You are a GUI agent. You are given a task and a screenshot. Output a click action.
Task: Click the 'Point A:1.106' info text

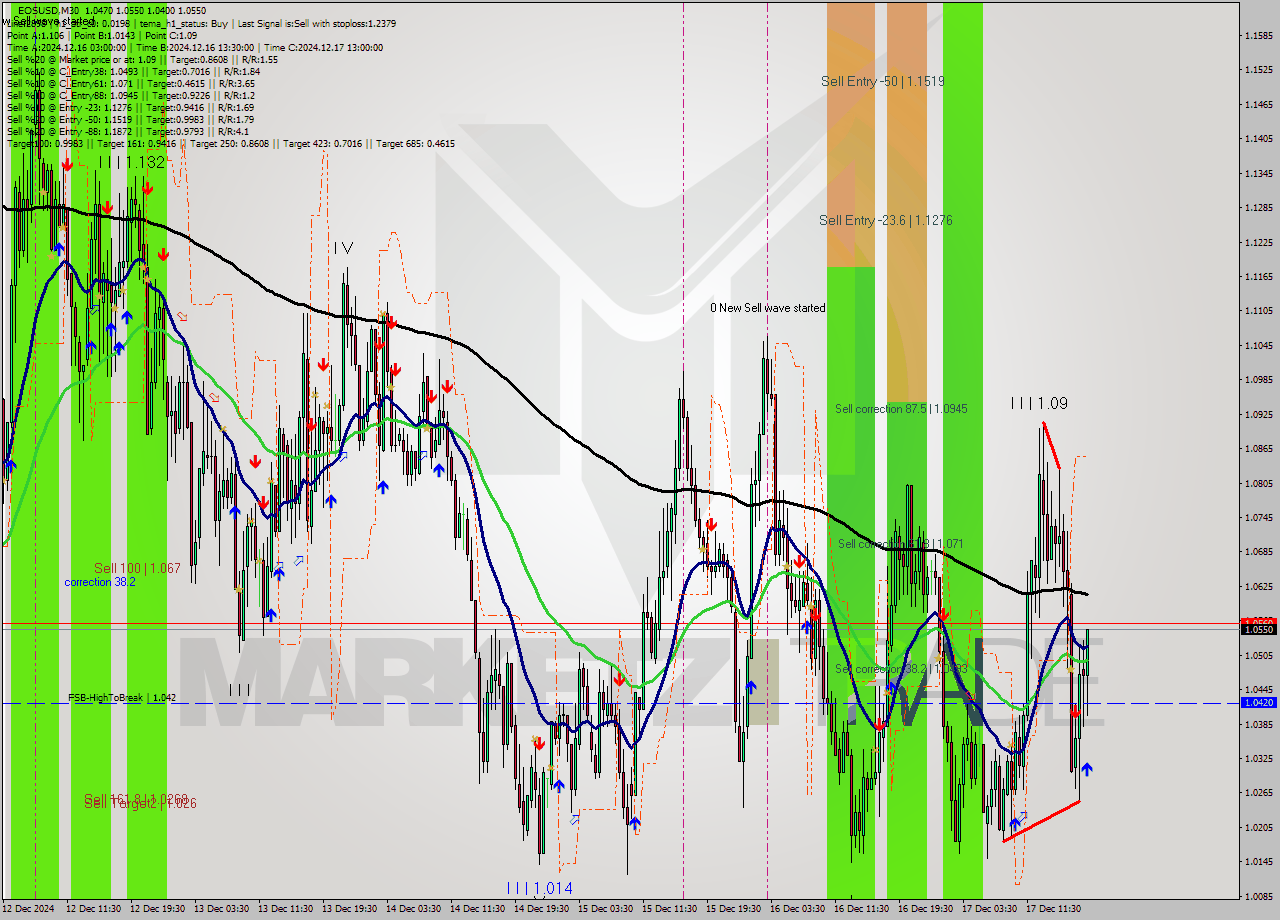[x=36, y=35]
